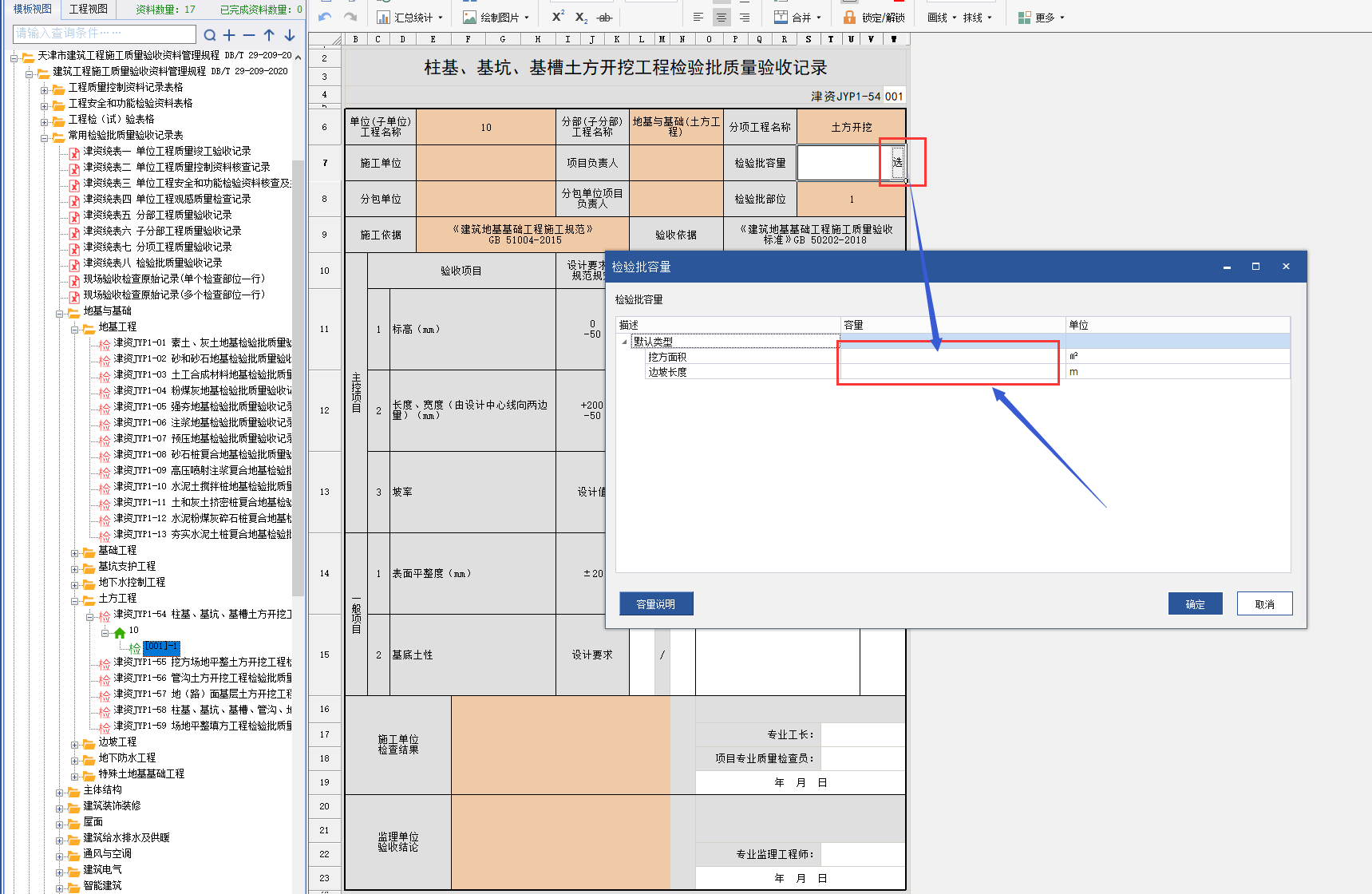Image resolution: width=1372 pixels, height=894 pixels.
Task: Maximize the 检验批容量 dialog
Action: point(1255,267)
